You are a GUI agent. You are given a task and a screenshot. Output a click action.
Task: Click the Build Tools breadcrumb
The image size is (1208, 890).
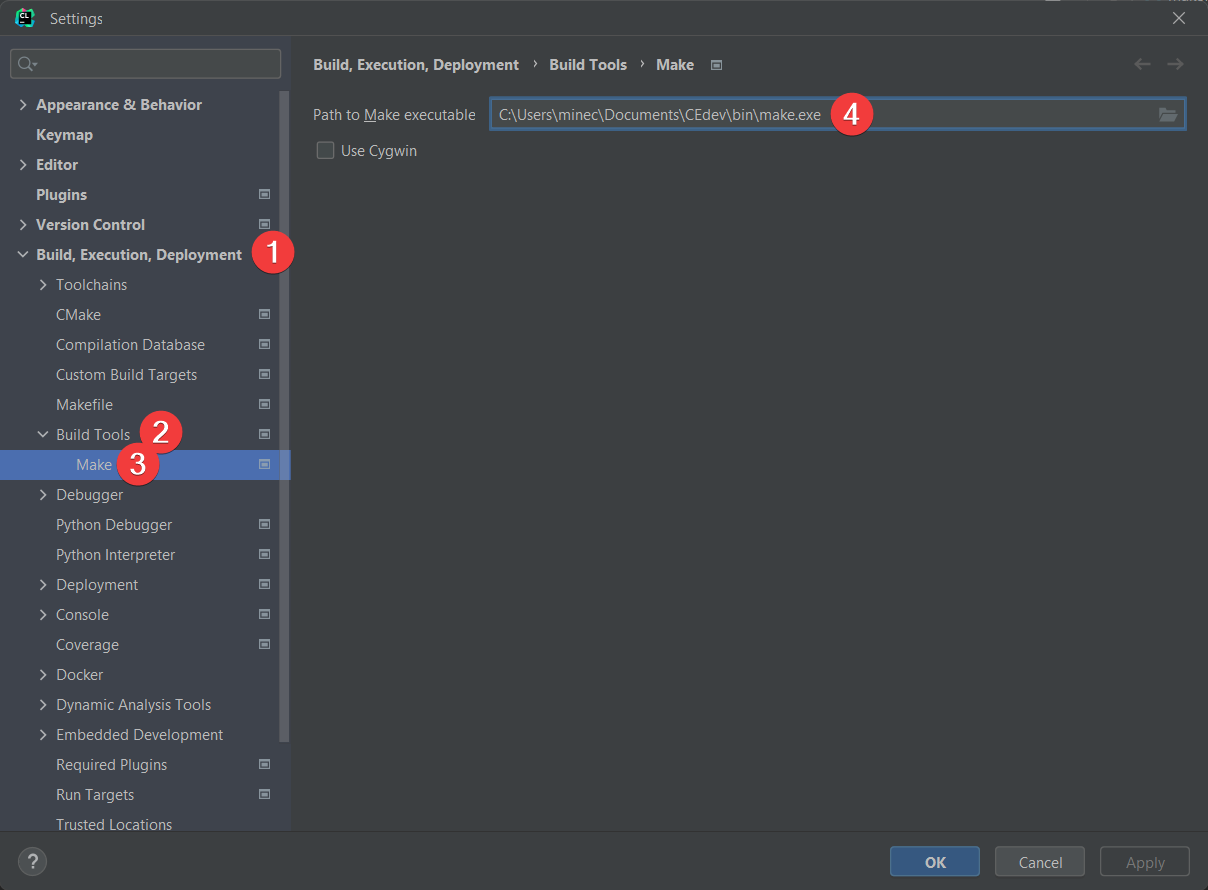[x=588, y=65]
